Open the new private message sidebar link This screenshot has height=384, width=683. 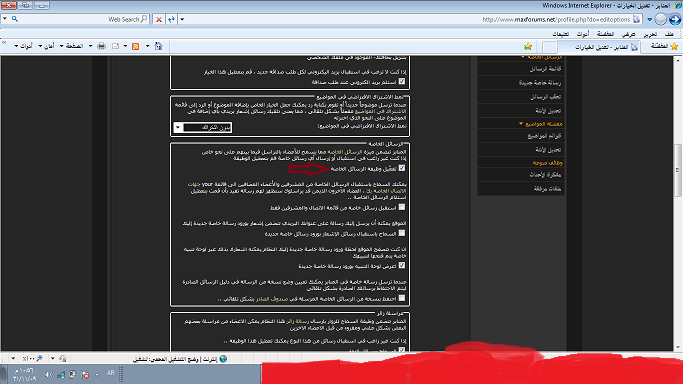coord(540,83)
